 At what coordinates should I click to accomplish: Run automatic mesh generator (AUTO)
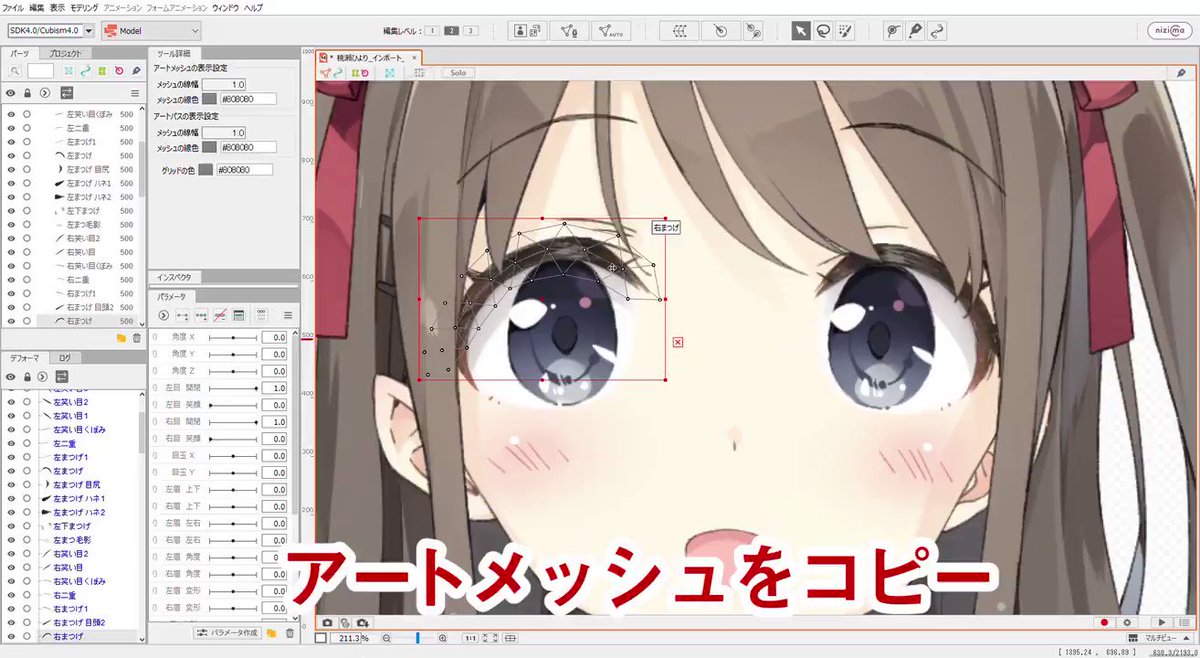click(613, 31)
